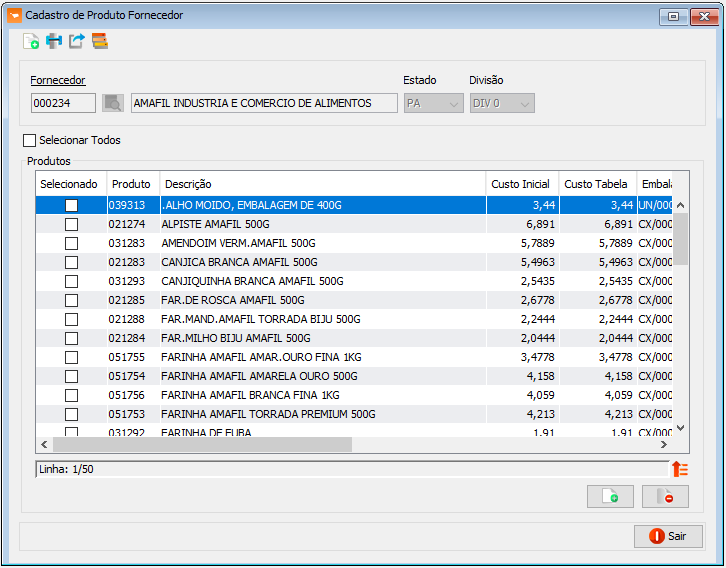Check the box for product 039313

(71, 205)
